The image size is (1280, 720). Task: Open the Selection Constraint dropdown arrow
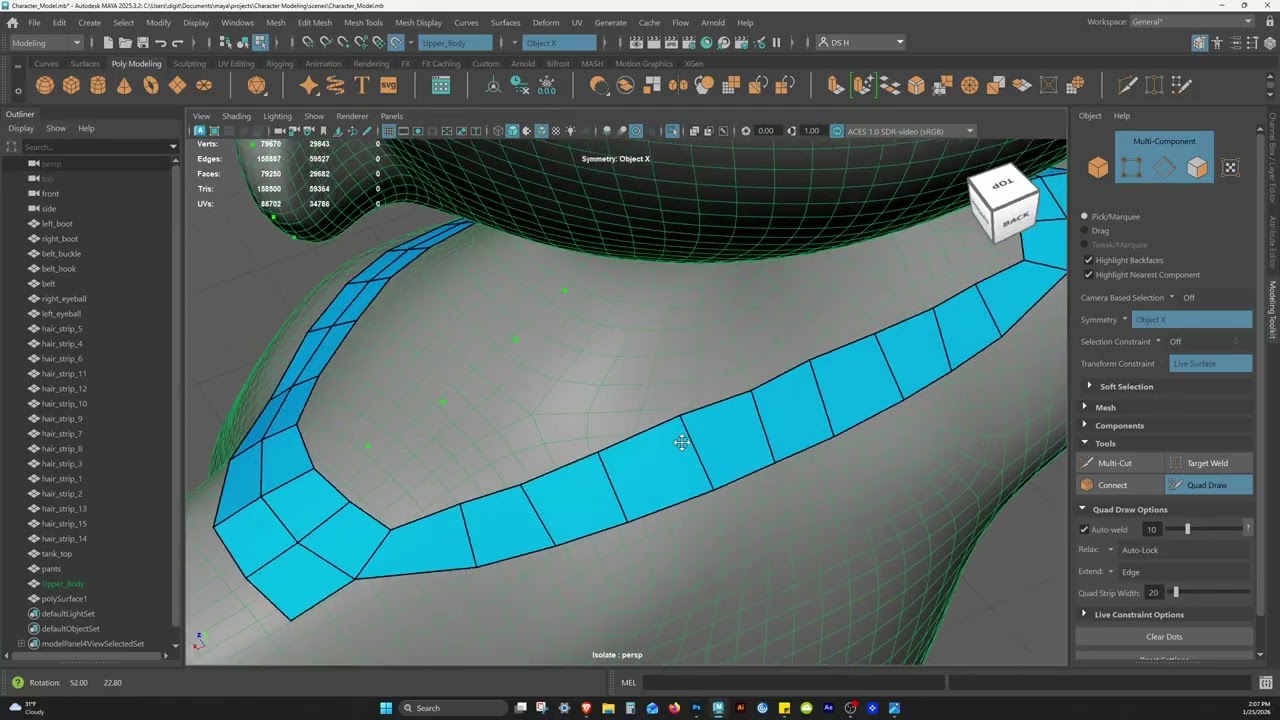pyautogui.click(x=1159, y=341)
